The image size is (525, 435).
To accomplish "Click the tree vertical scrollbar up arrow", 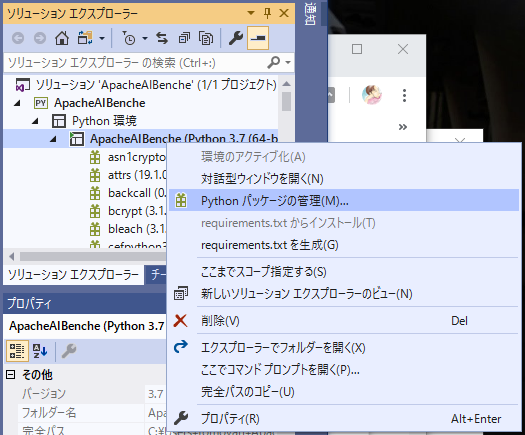I will (287, 84).
